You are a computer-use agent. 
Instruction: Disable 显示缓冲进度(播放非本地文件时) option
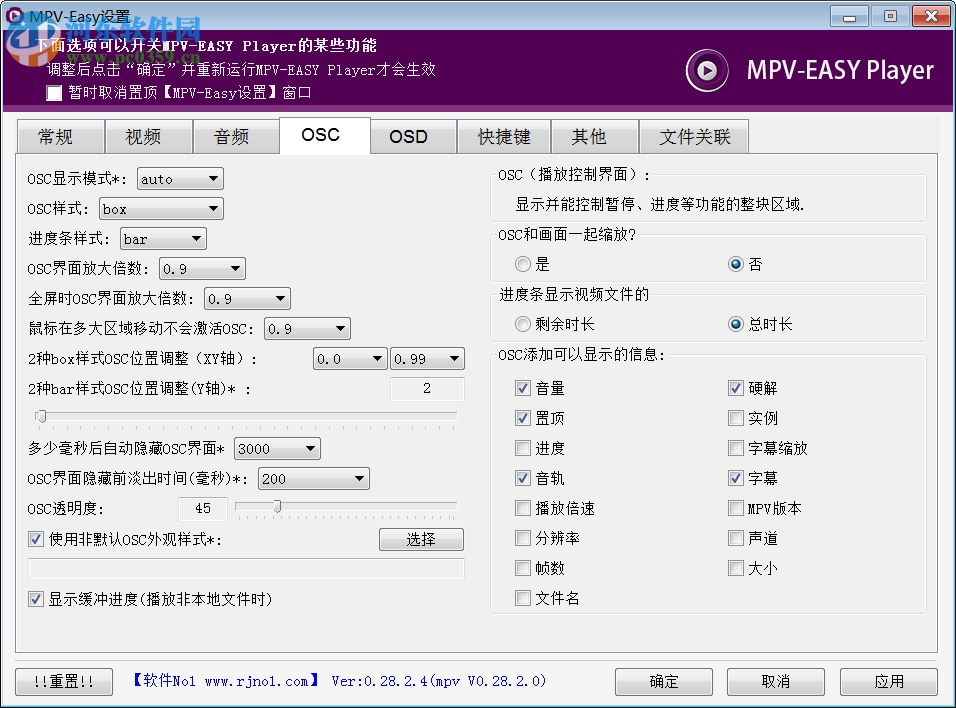coord(37,599)
